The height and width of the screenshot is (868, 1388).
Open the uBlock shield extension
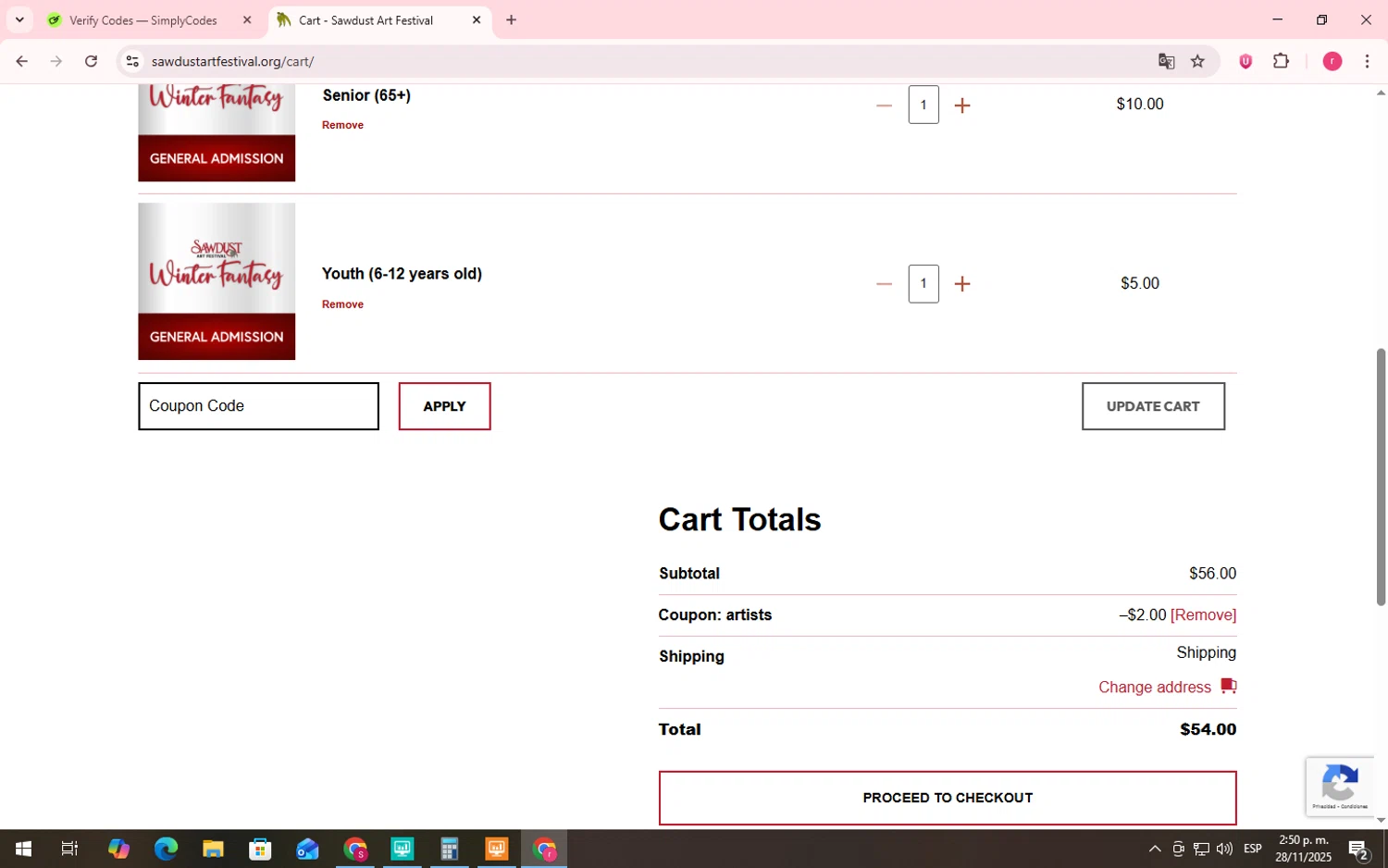click(x=1245, y=61)
